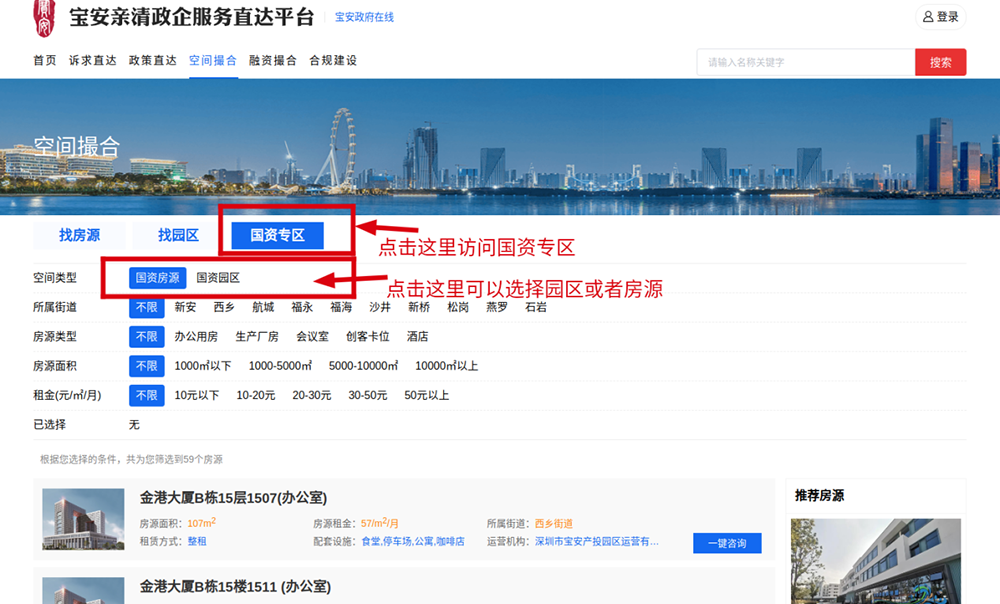Image resolution: width=1000 pixels, height=604 pixels.
Task: Click the Bao'an platform logo icon
Action: click(x=44, y=18)
